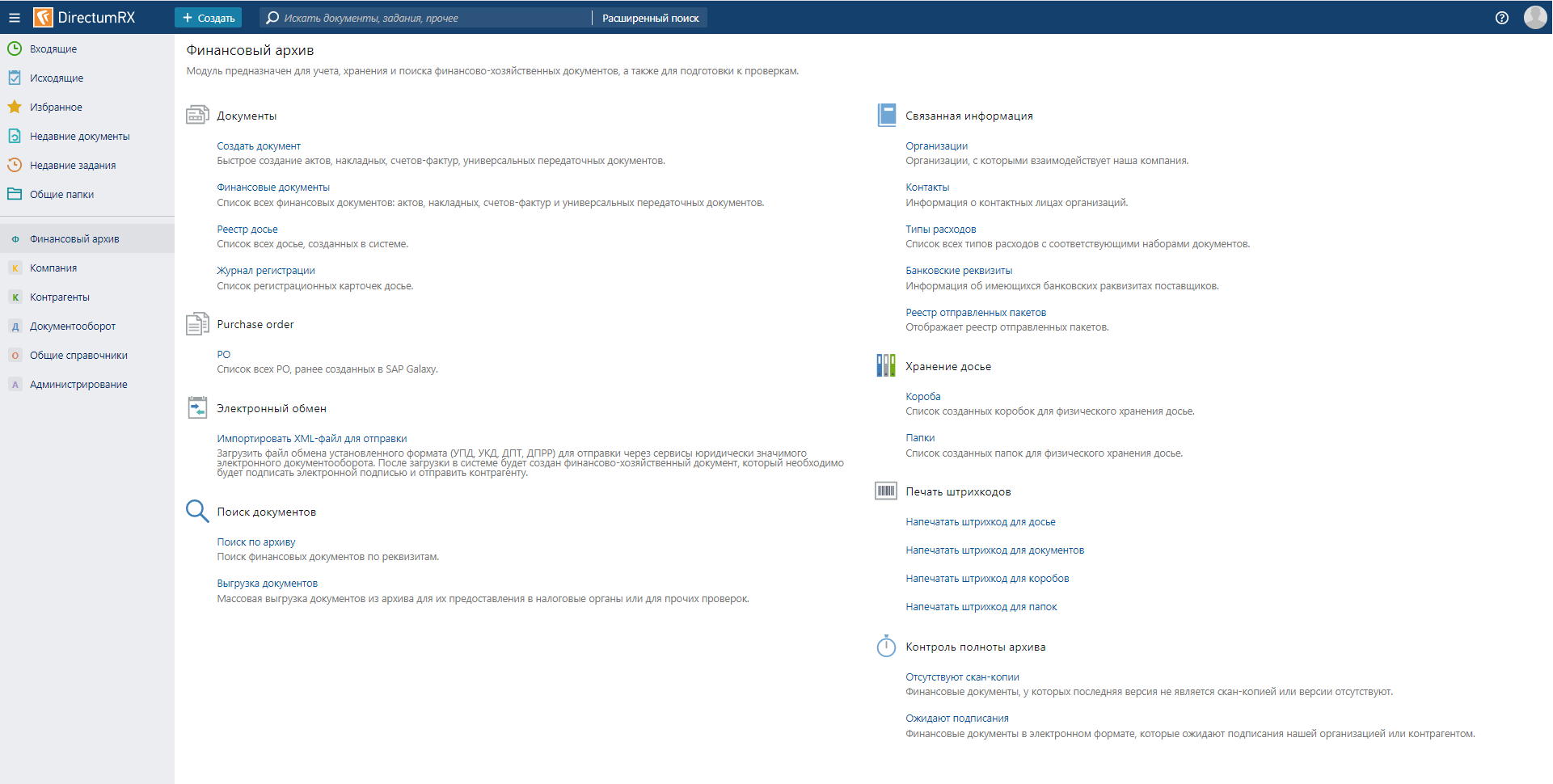Open the Банковские реквизиты link

click(x=959, y=271)
